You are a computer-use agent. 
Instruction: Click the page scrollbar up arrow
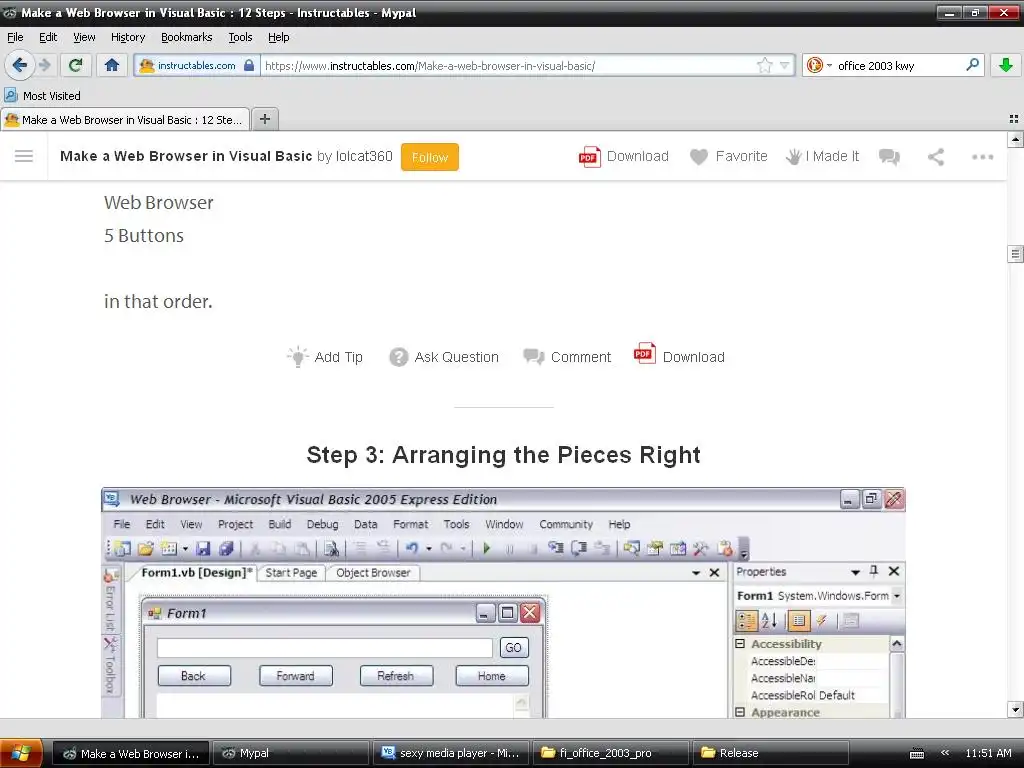point(1016,139)
